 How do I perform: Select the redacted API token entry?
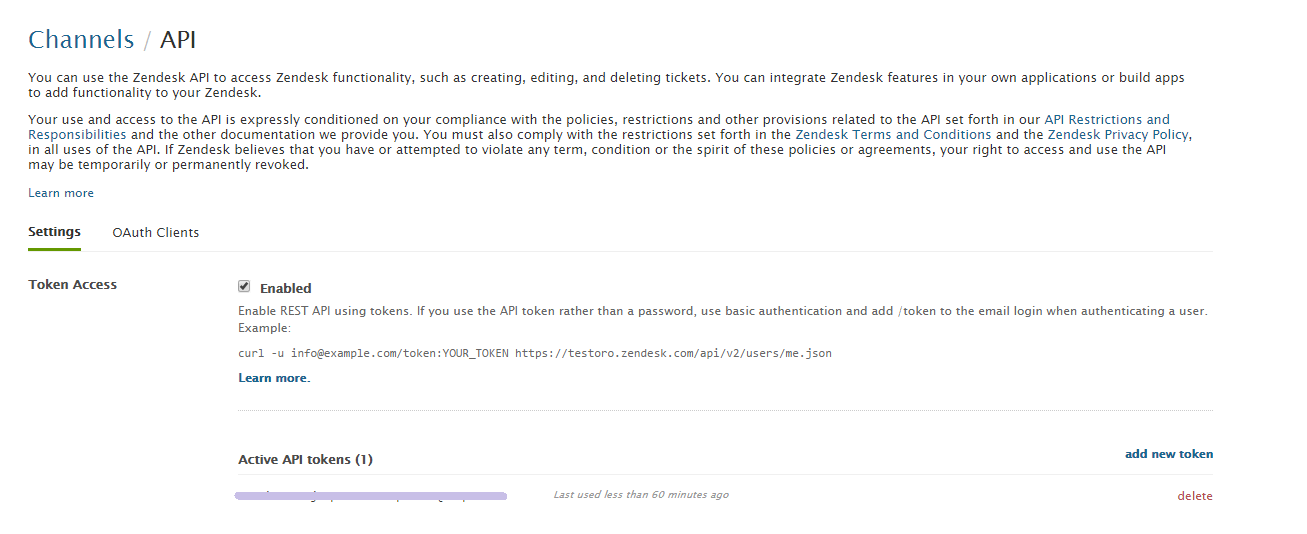pos(371,495)
